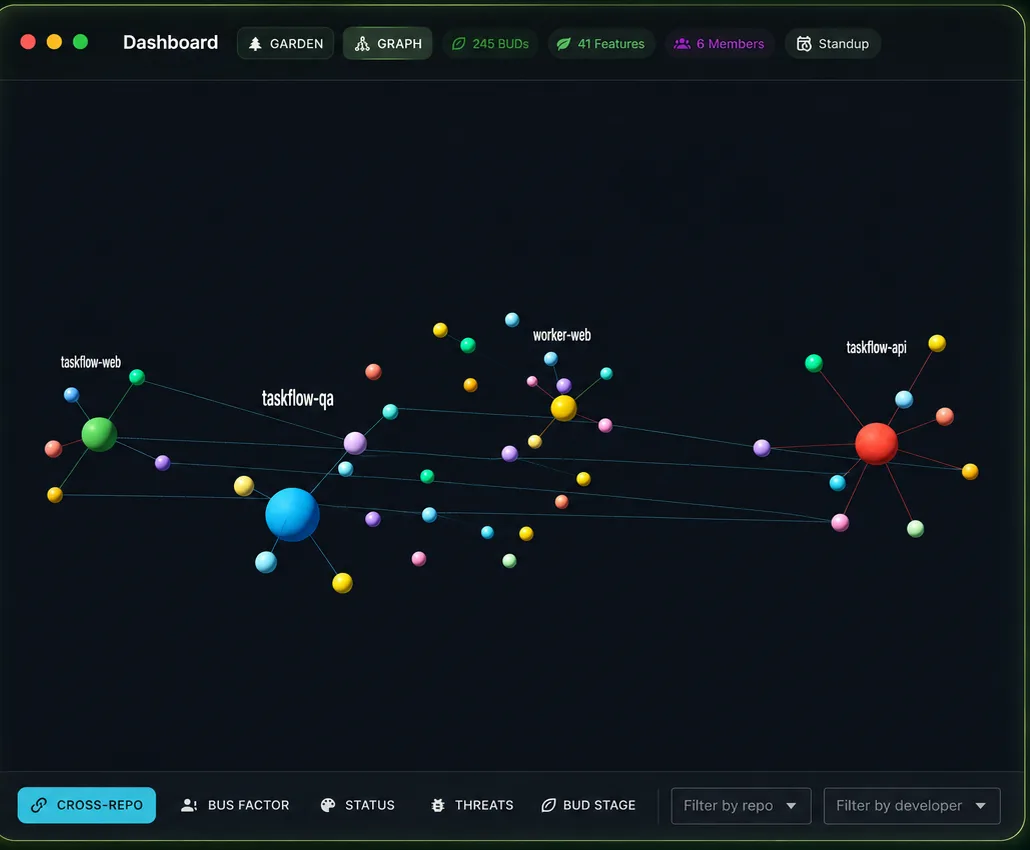Screen dimensions: 1030x850
Task: Switch to the GRAPH view
Action: pyautogui.click(x=388, y=43)
